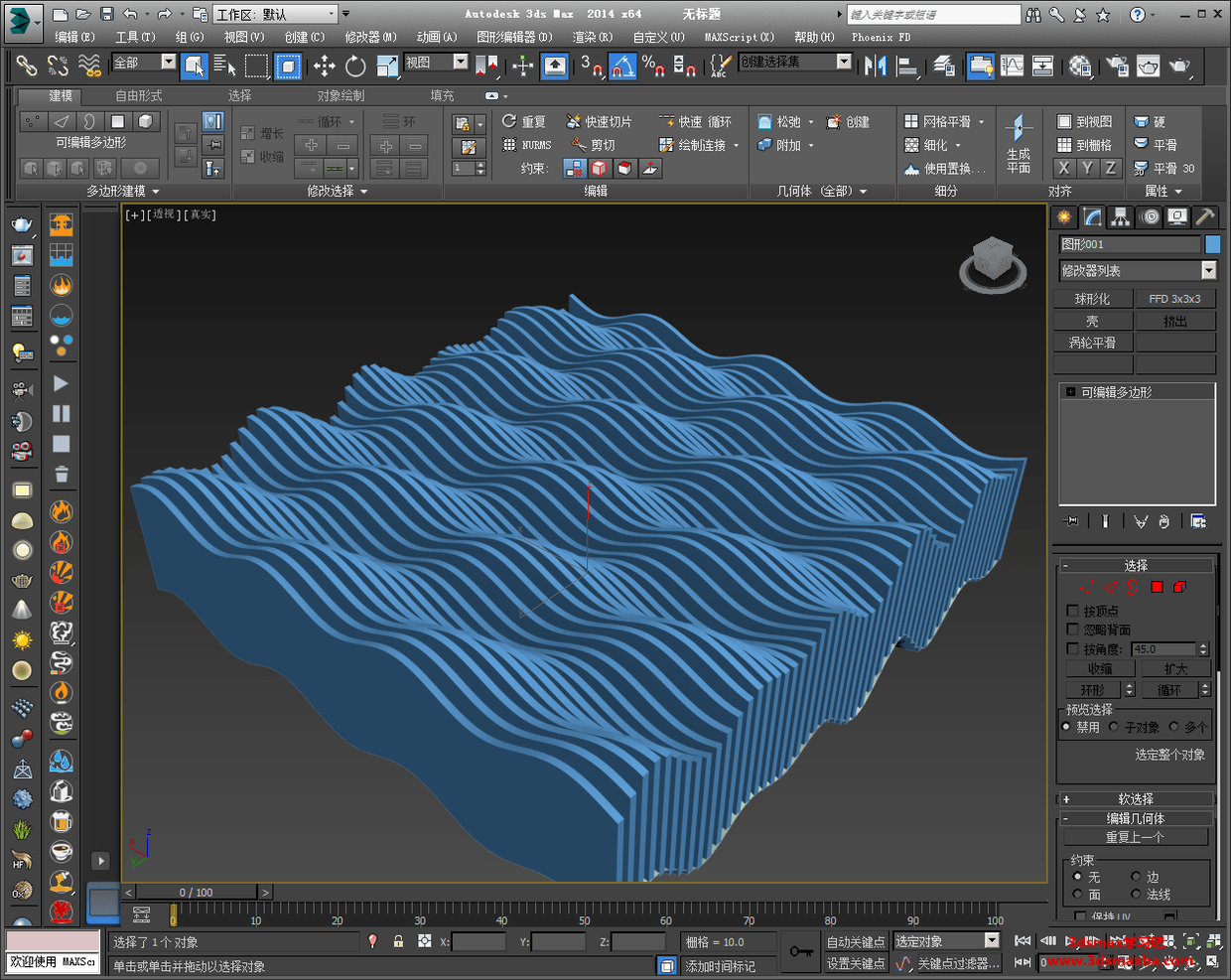Click the 自动关键点 button
Screen dimensions: 1231x980
[856, 941]
